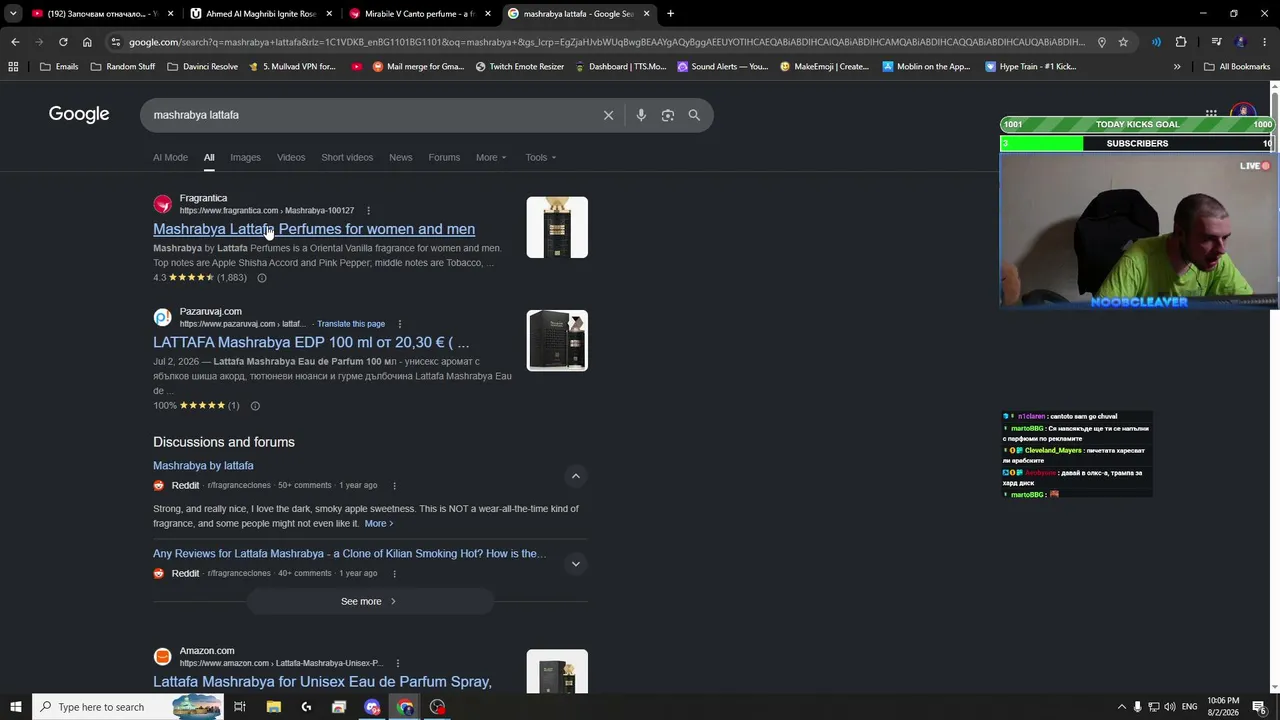
Task: Search by image with Google Lens
Action: 668,115
